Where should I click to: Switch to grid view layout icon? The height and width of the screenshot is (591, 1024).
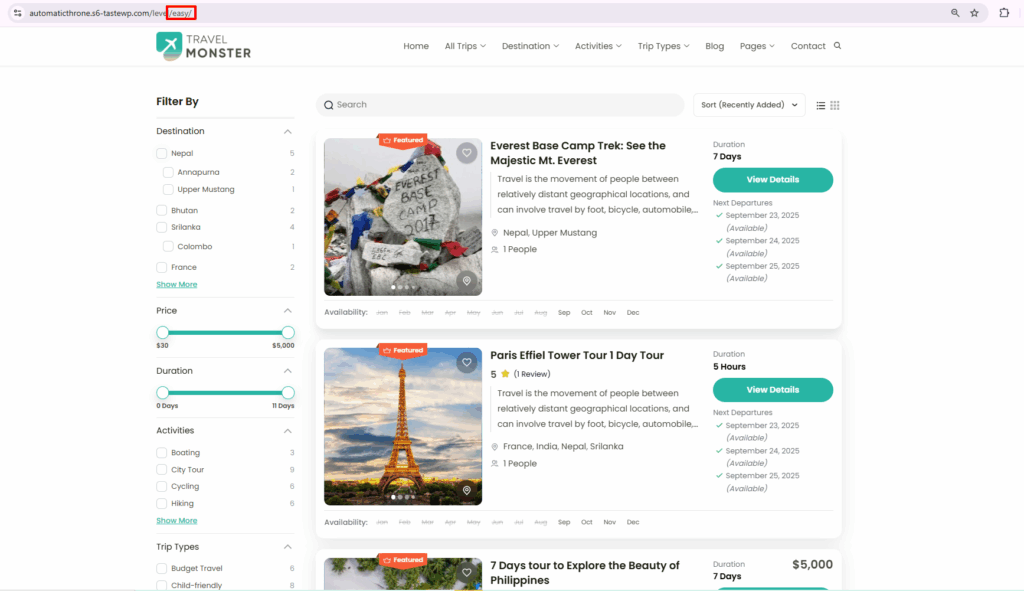pos(835,105)
